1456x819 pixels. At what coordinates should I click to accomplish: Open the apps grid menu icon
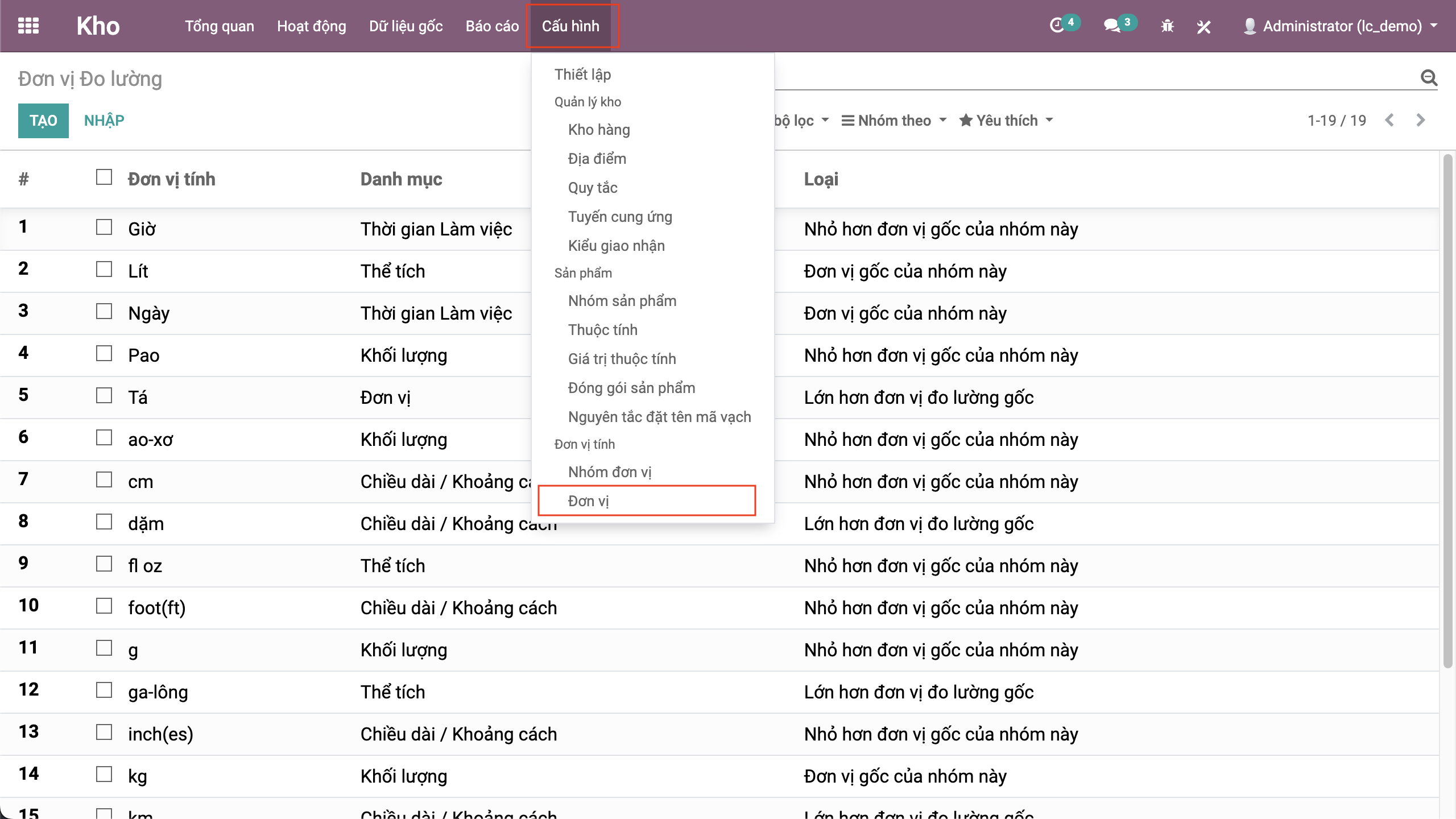pyautogui.click(x=28, y=26)
